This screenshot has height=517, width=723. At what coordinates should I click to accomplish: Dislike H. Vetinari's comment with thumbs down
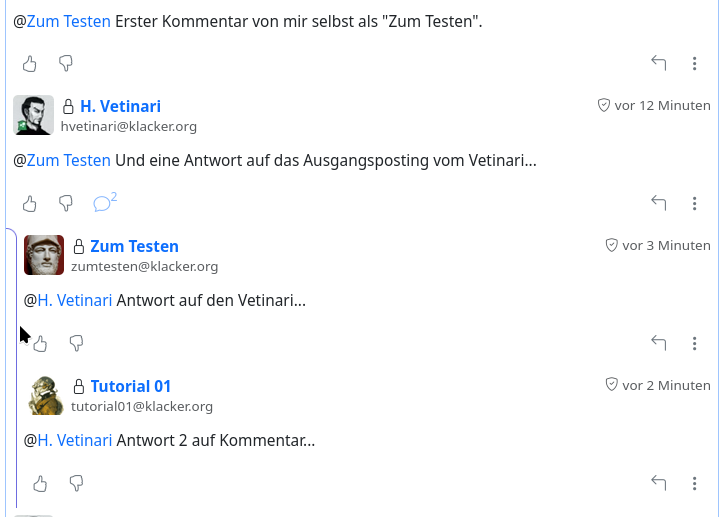tap(66, 204)
